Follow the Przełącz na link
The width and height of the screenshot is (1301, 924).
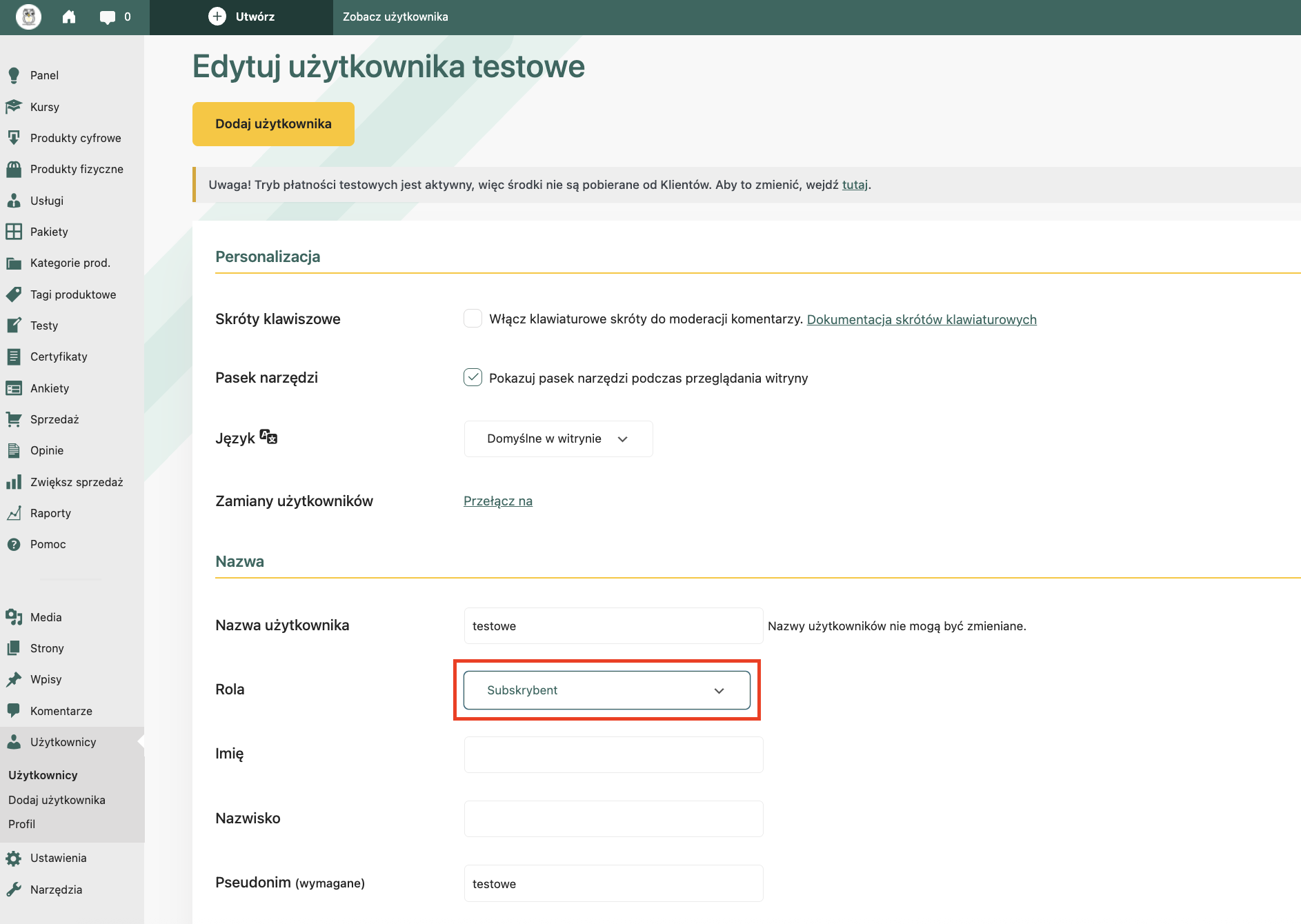(497, 501)
